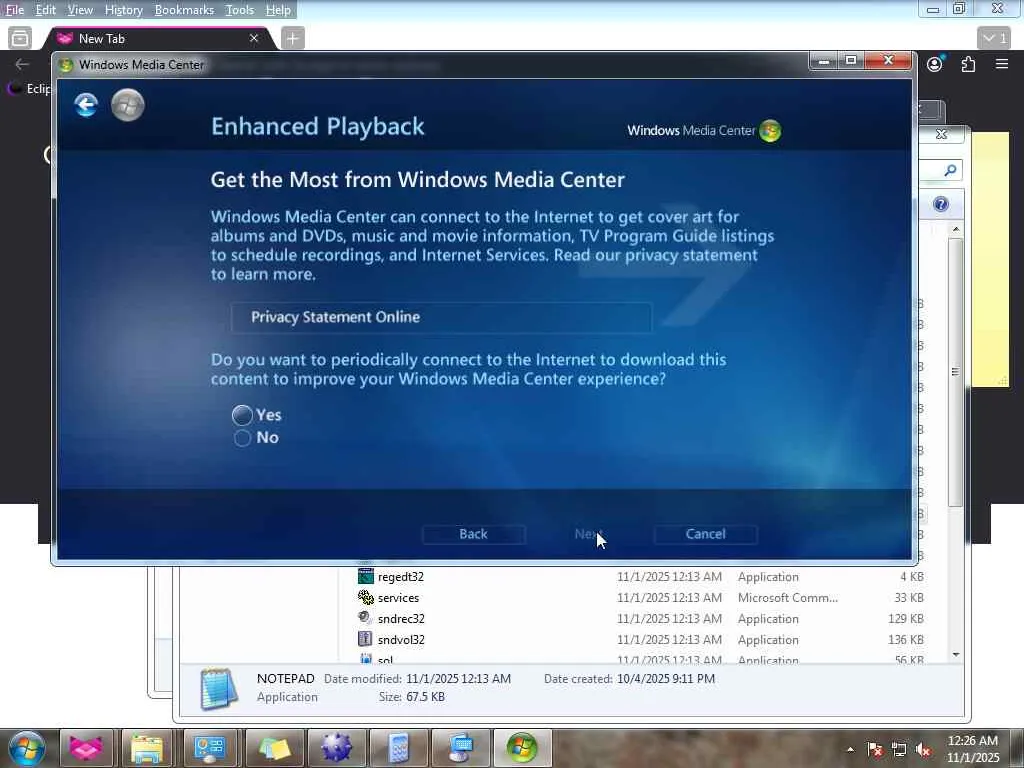
Task: Open Privacy Statement Online
Action: (441, 317)
